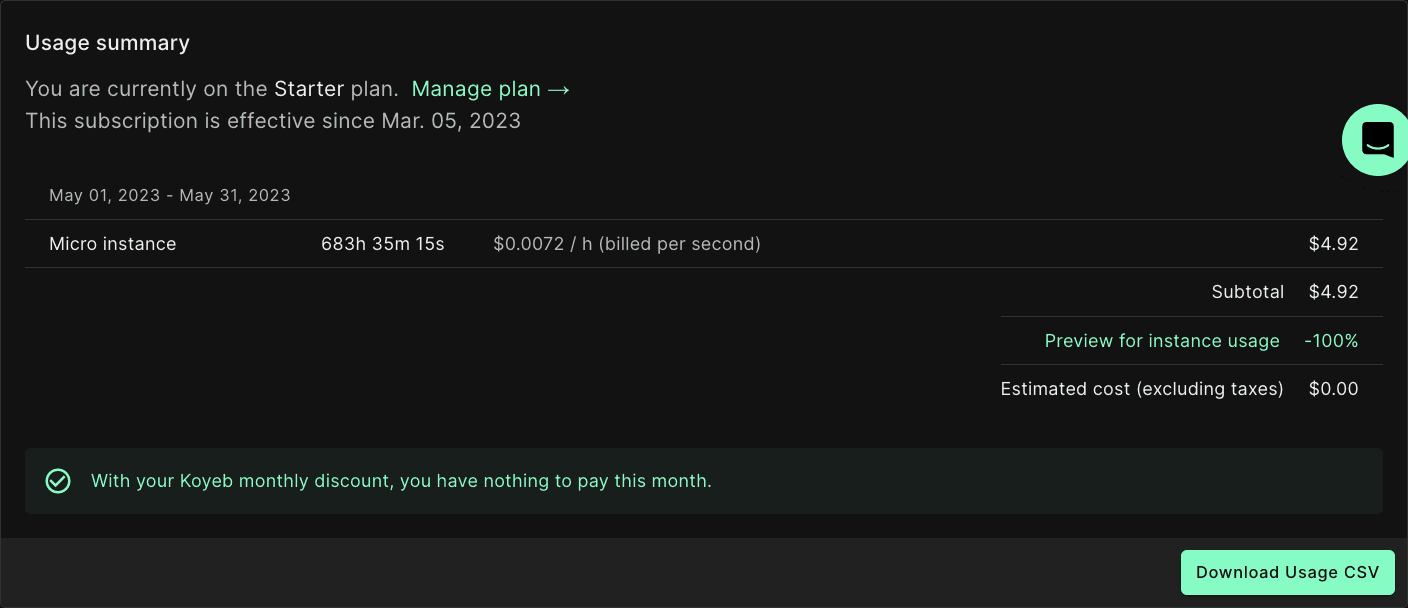Viewport: 1408px width, 608px height.
Task: Click the green checkmark icon in discount notice
Action: tap(58, 481)
